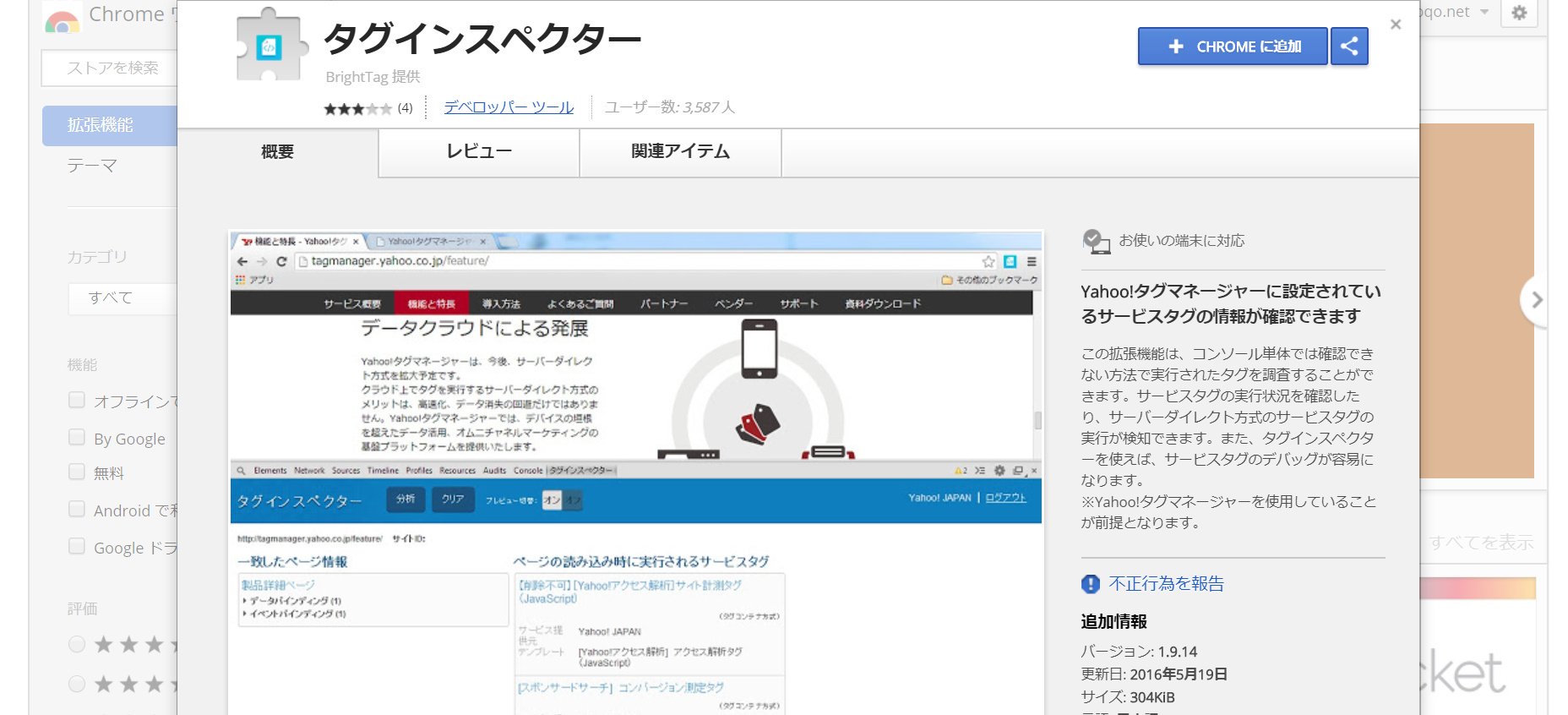The width and height of the screenshot is (1568, 715).
Task: Click the (4) review count
Action: coord(406,108)
